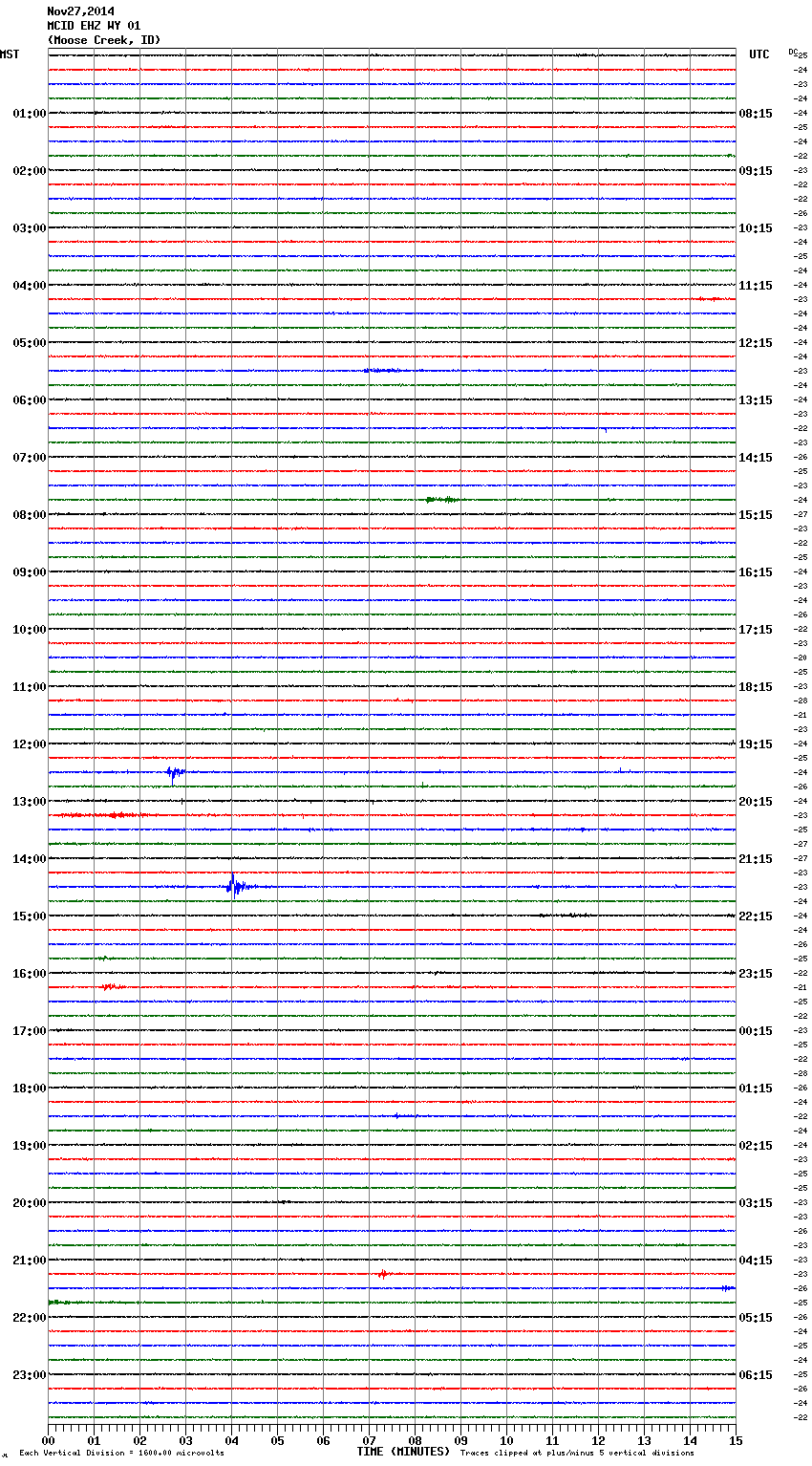Select the Moose Creek, ID station title
812x1466 pixels.
click(104, 40)
